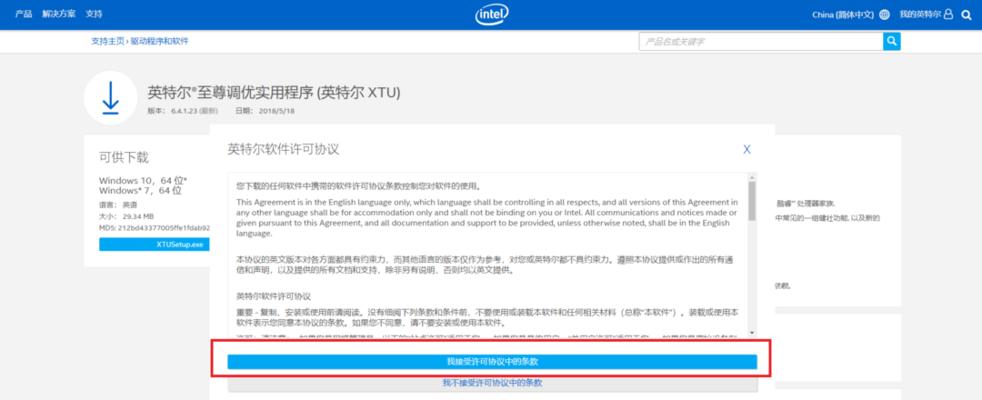Open the globe language selector icon
This screenshot has width=982, height=400.
[x=884, y=14]
